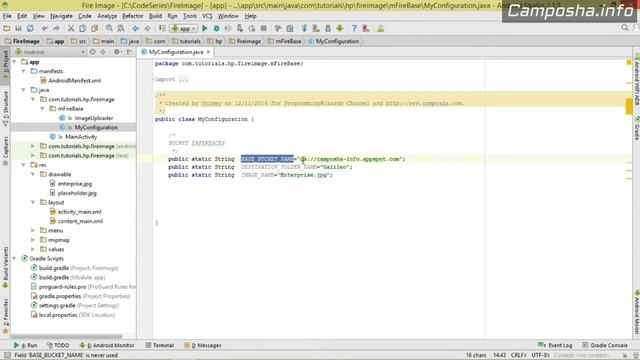640x360 pixels.
Task: Click the Save All toolbar icon
Action: [18, 28]
